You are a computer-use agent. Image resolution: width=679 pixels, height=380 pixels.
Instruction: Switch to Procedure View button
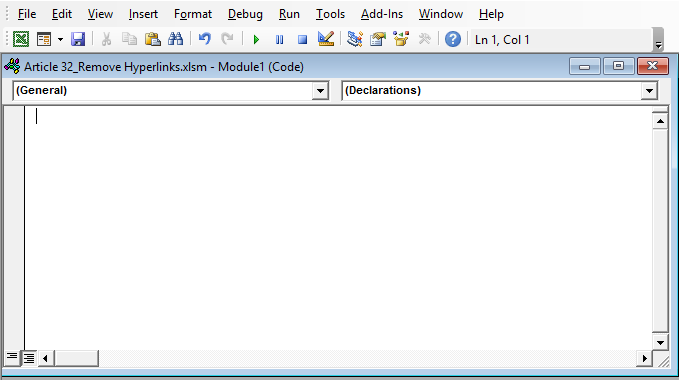click(x=12, y=358)
